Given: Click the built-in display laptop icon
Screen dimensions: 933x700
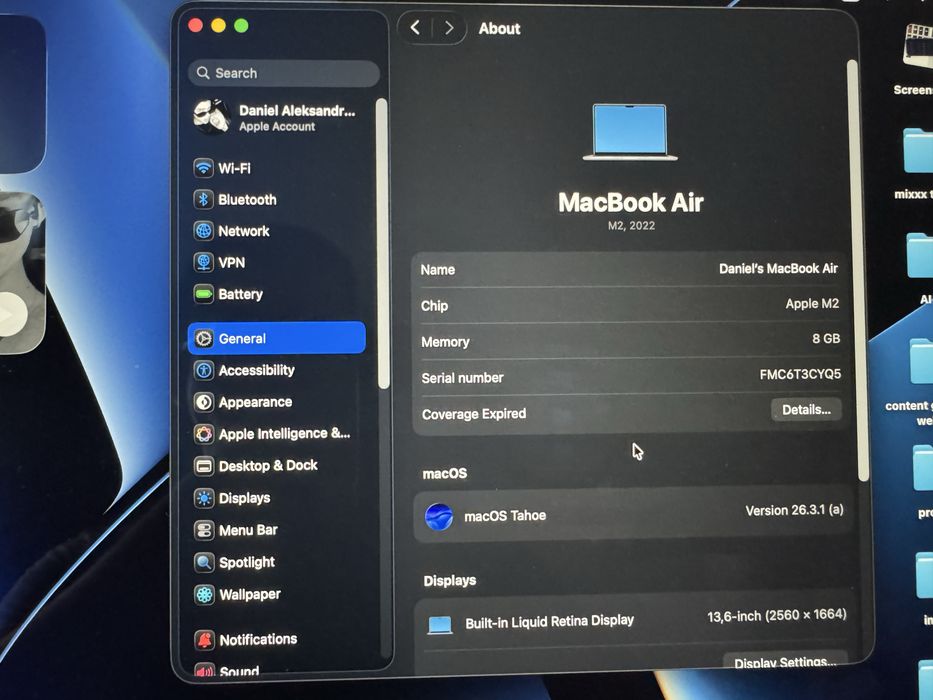Looking at the screenshot, I should click(440, 624).
